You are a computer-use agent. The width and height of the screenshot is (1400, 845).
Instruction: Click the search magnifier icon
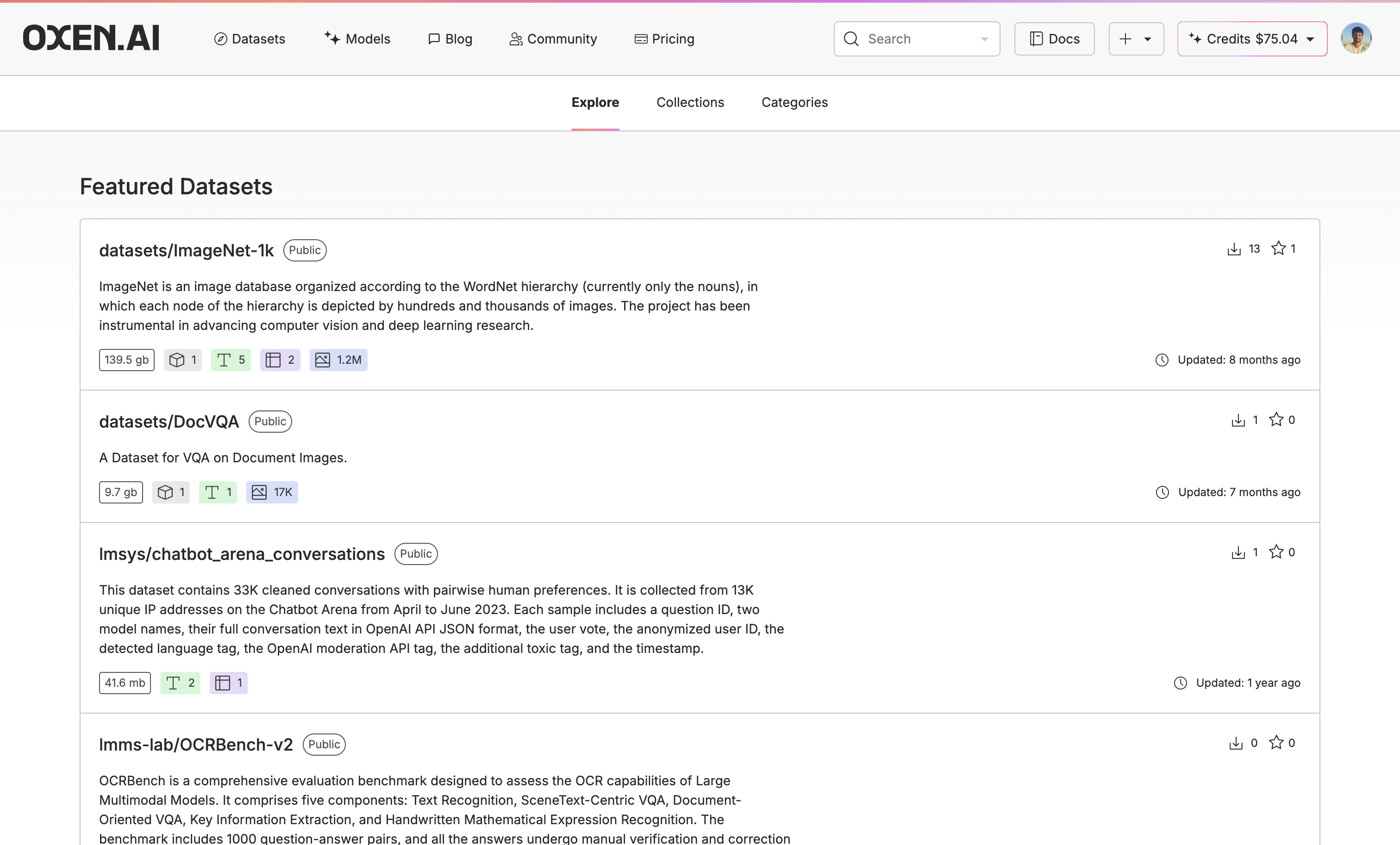point(850,38)
